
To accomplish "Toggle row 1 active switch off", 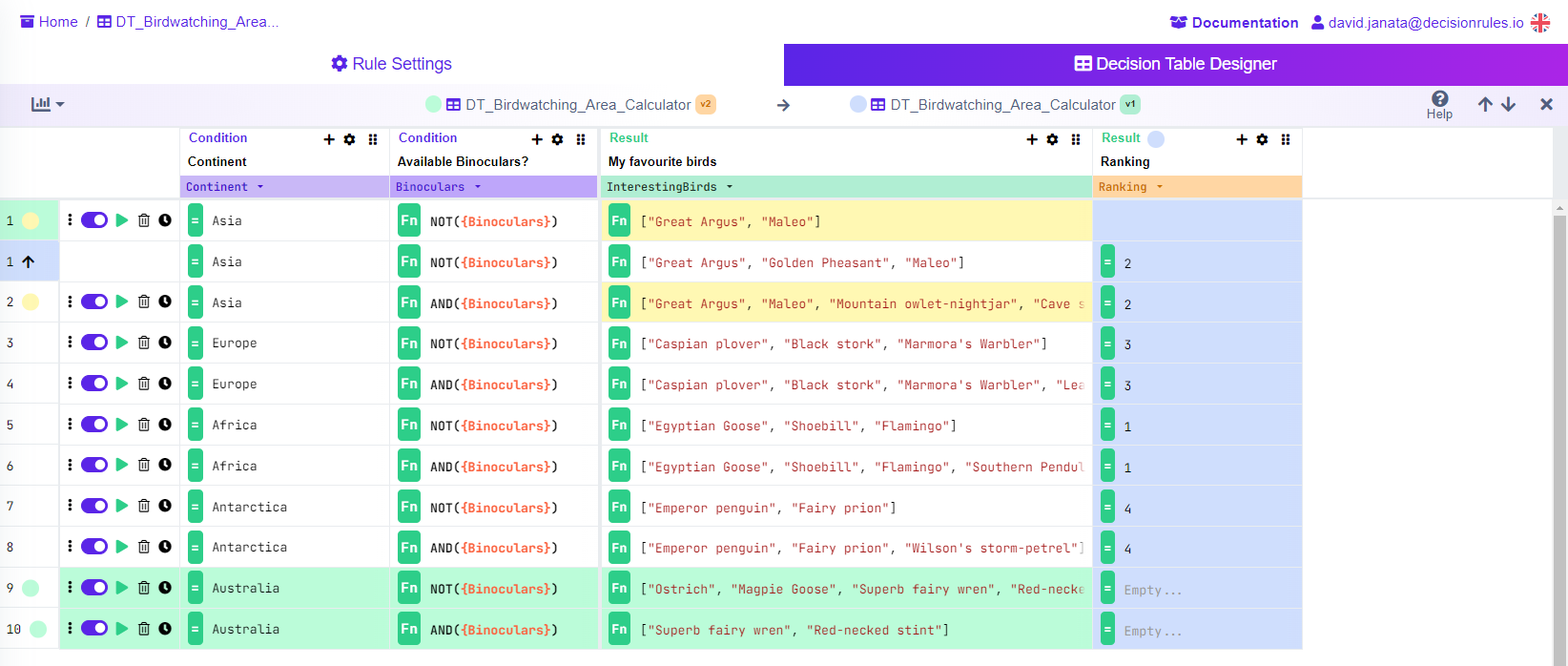I will (x=94, y=220).
